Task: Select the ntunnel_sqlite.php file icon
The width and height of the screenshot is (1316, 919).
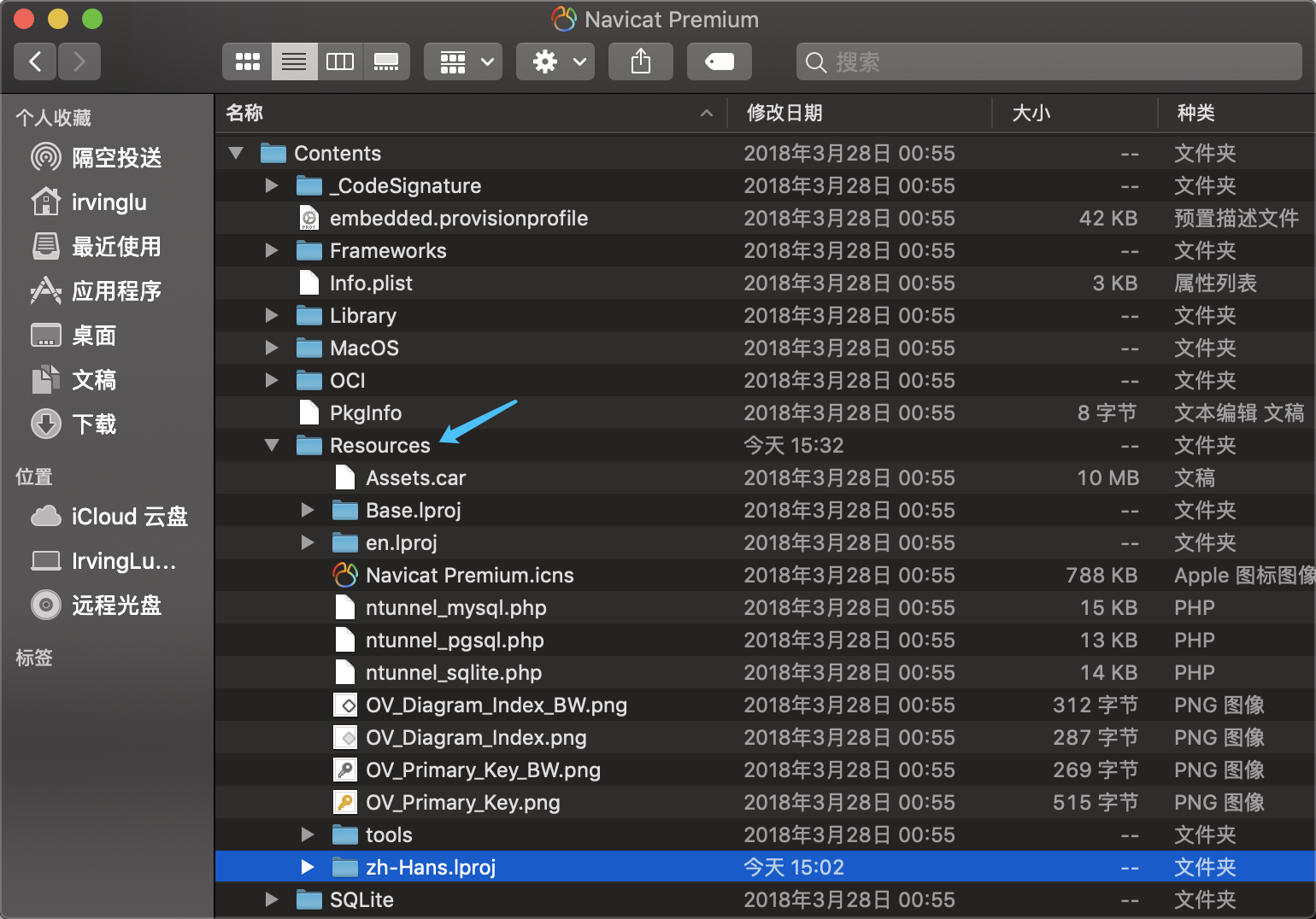Action: tap(345, 673)
